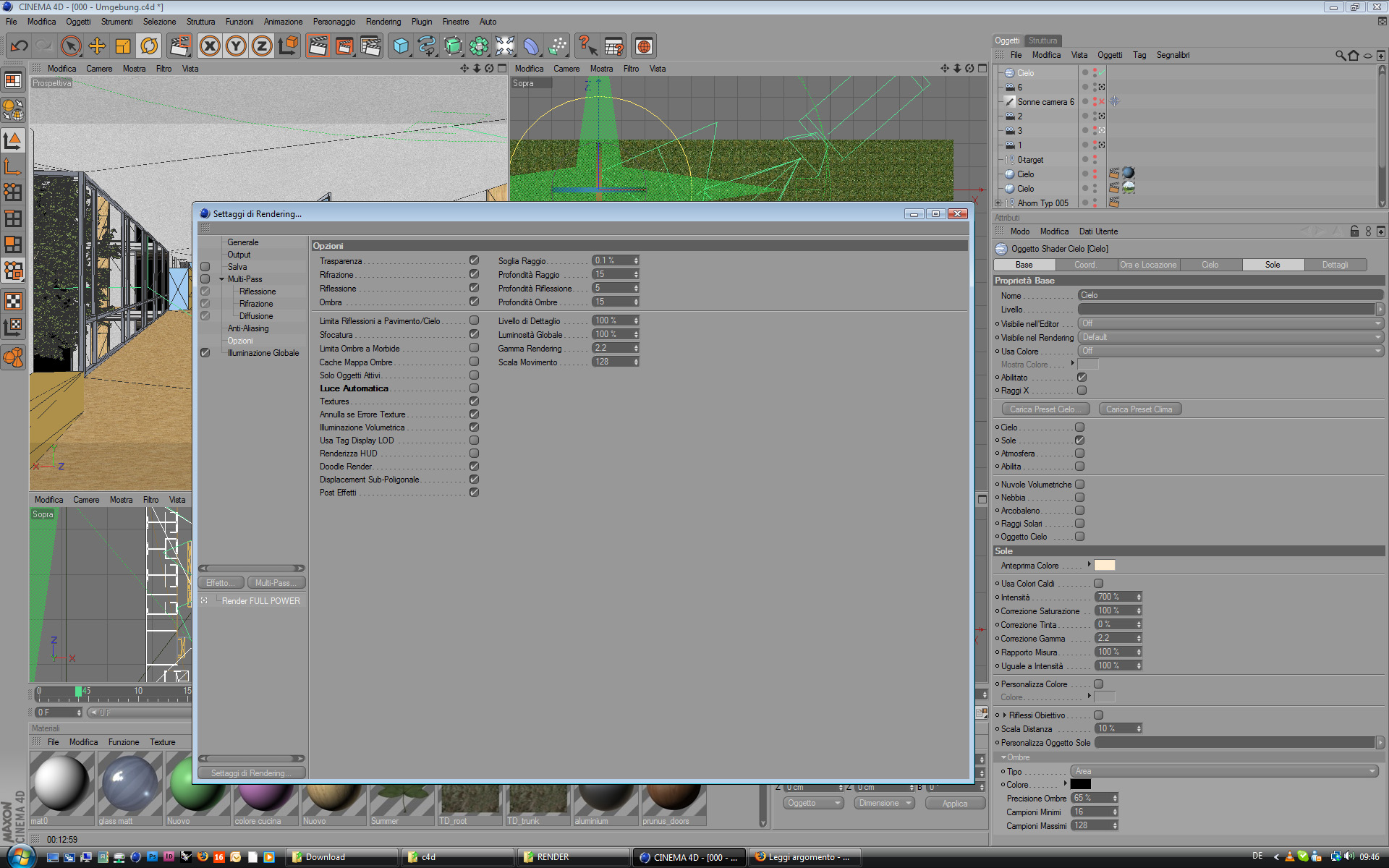Open Visibile nel Rendering dropdown
The height and width of the screenshot is (868, 1389).
tap(1230, 337)
